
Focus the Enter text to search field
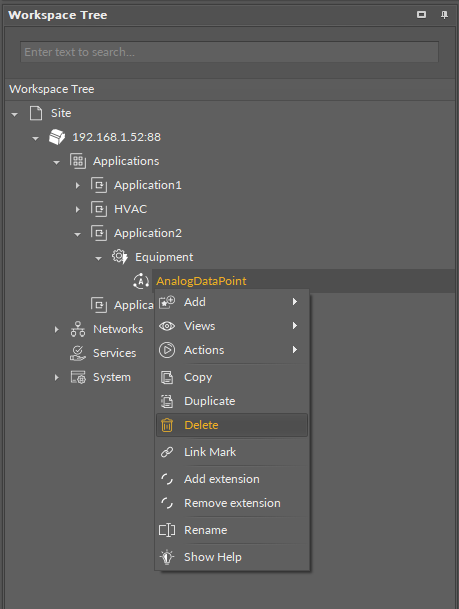pos(230,52)
